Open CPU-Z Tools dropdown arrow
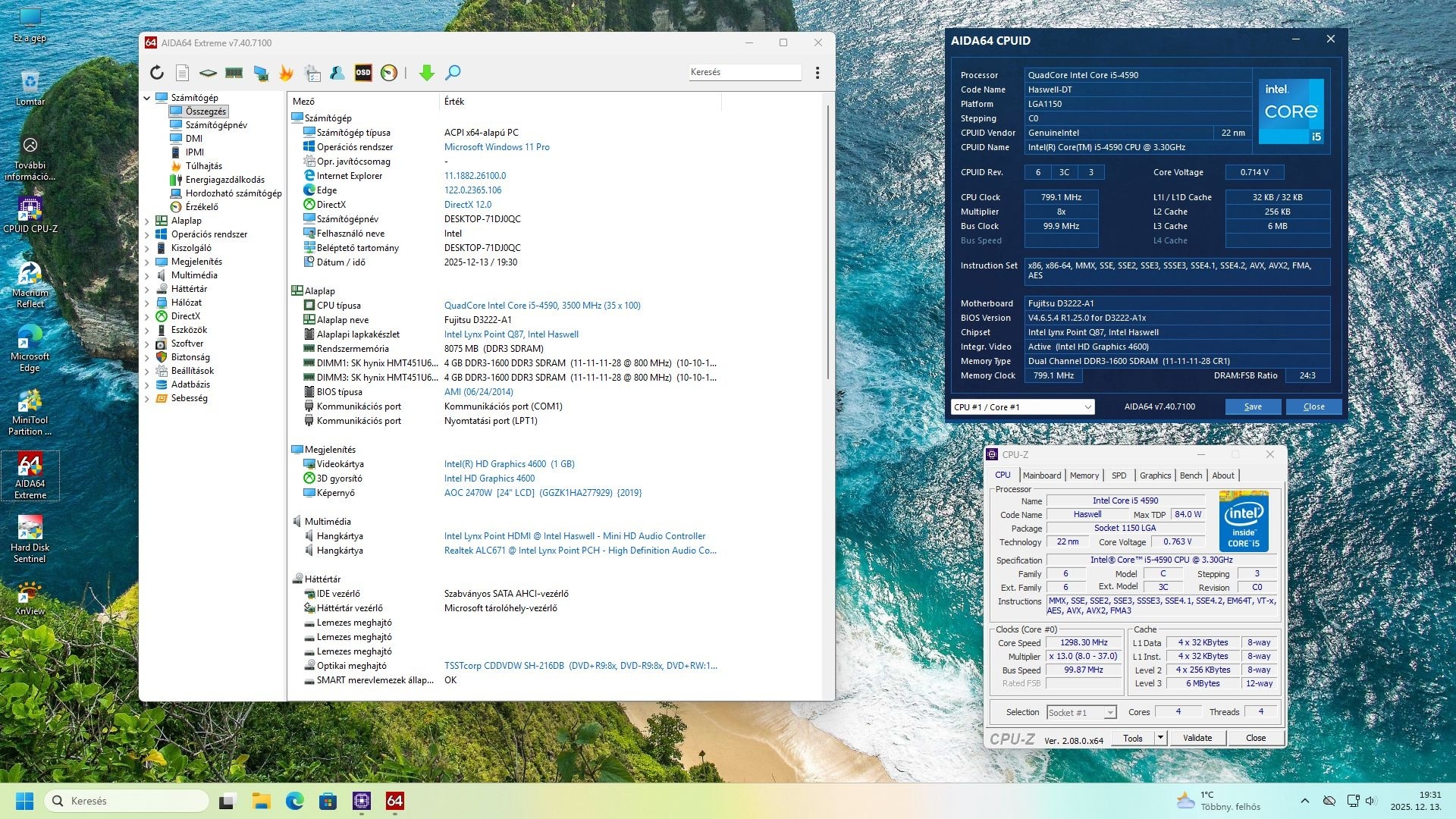This screenshot has height=819, width=1456. pos(1159,738)
